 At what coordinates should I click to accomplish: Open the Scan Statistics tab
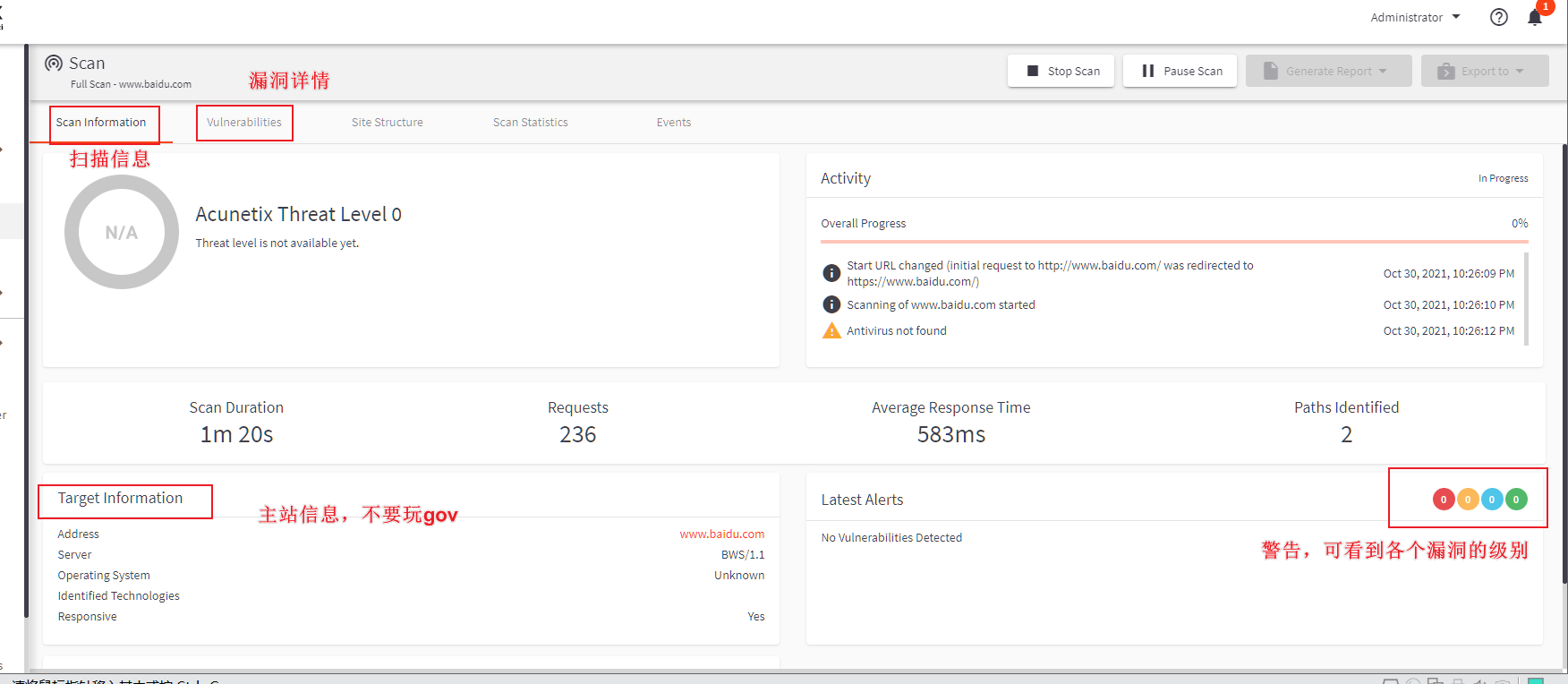coord(531,123)
